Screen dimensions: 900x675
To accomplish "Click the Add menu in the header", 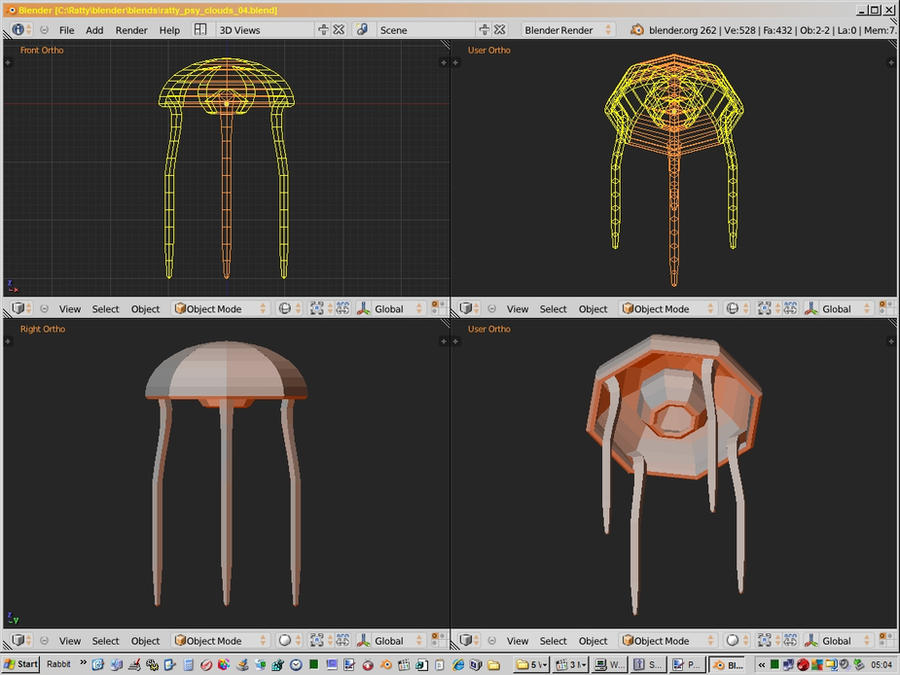I will click(x=94, y=30).
